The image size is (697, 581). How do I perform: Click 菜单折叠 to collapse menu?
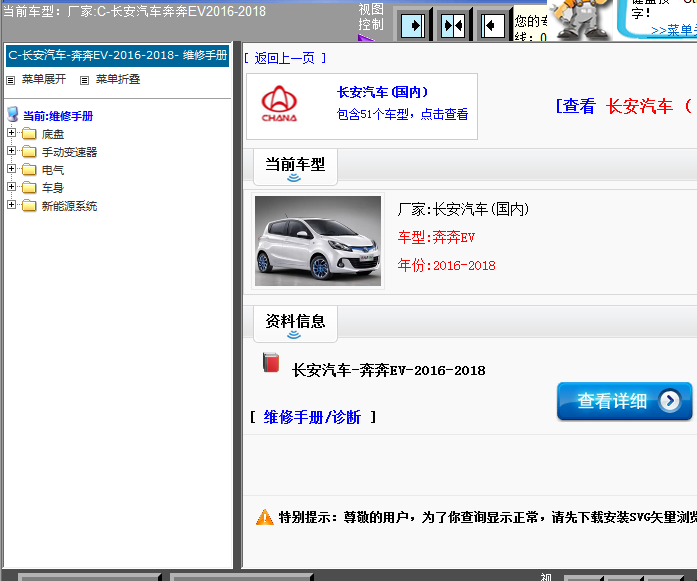coord(118,79)
